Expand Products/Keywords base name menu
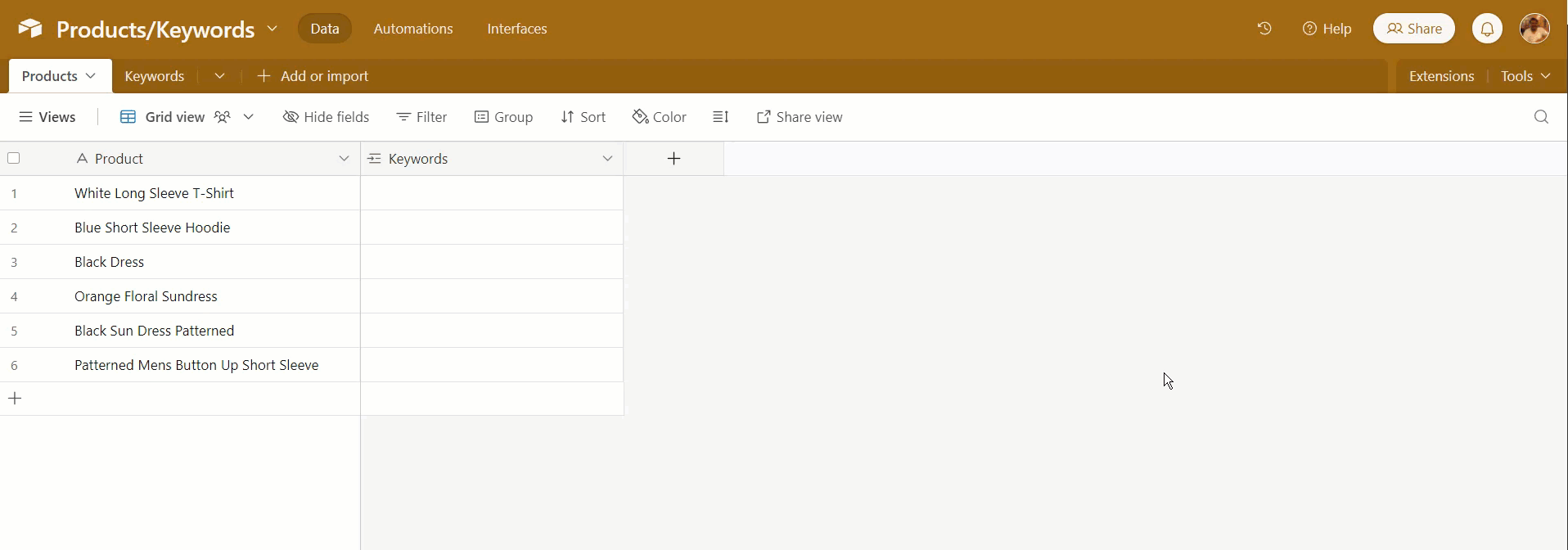This screenshot has height=550, width=1568. point(273,29)
